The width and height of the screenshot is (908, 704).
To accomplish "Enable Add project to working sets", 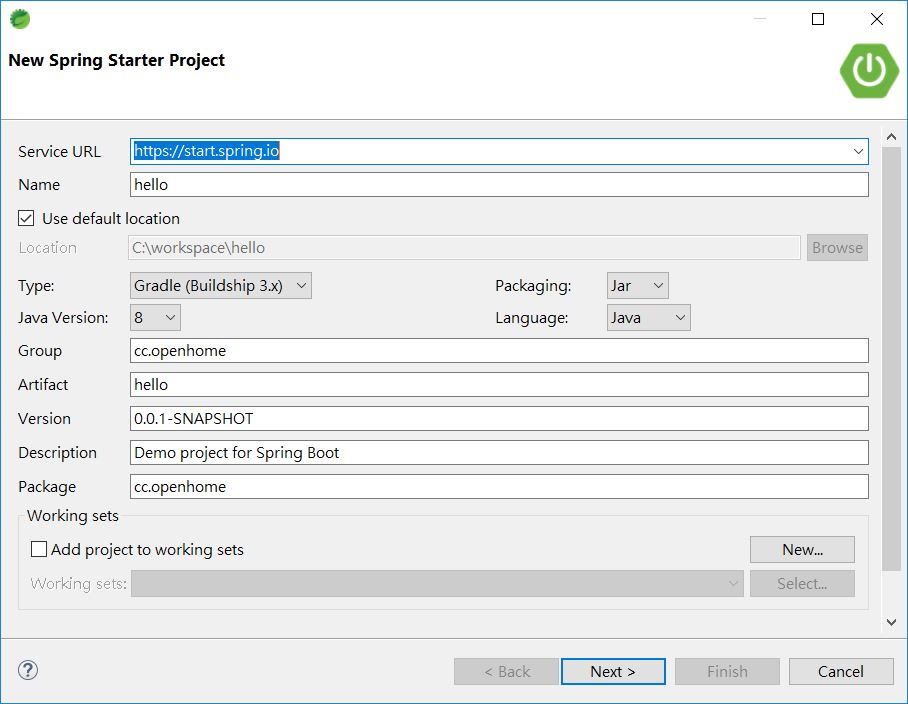I will 36,549.
